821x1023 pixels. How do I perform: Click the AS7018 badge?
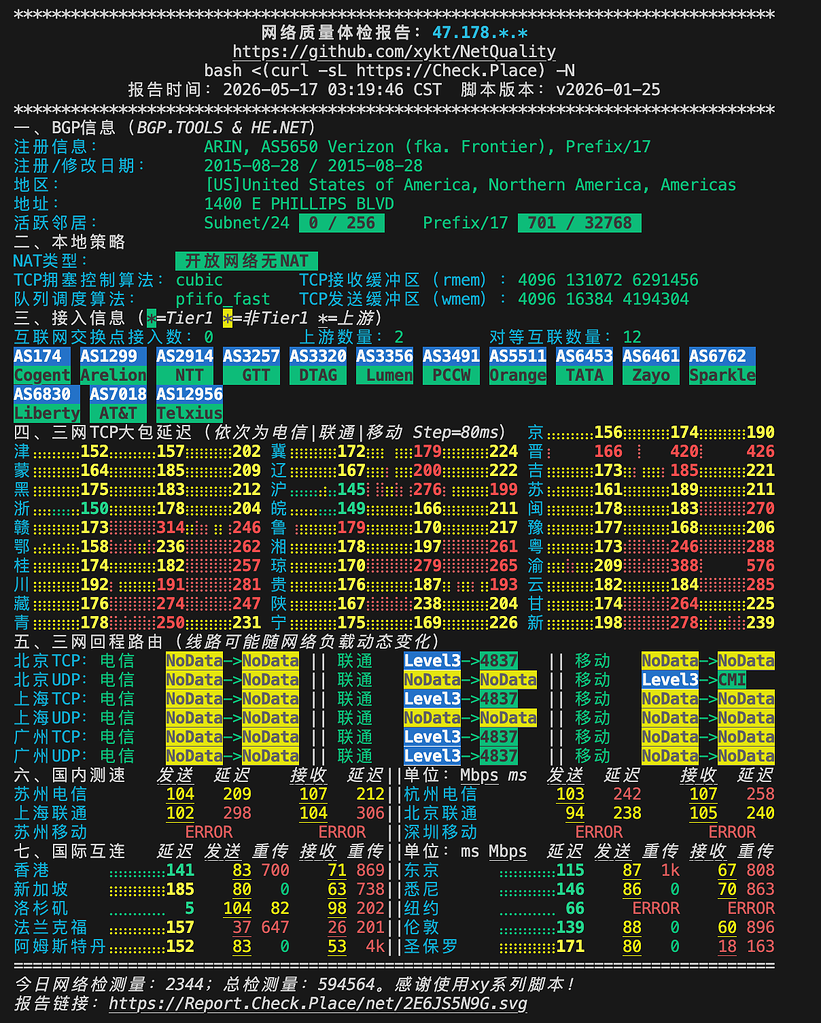pos(118,394)
